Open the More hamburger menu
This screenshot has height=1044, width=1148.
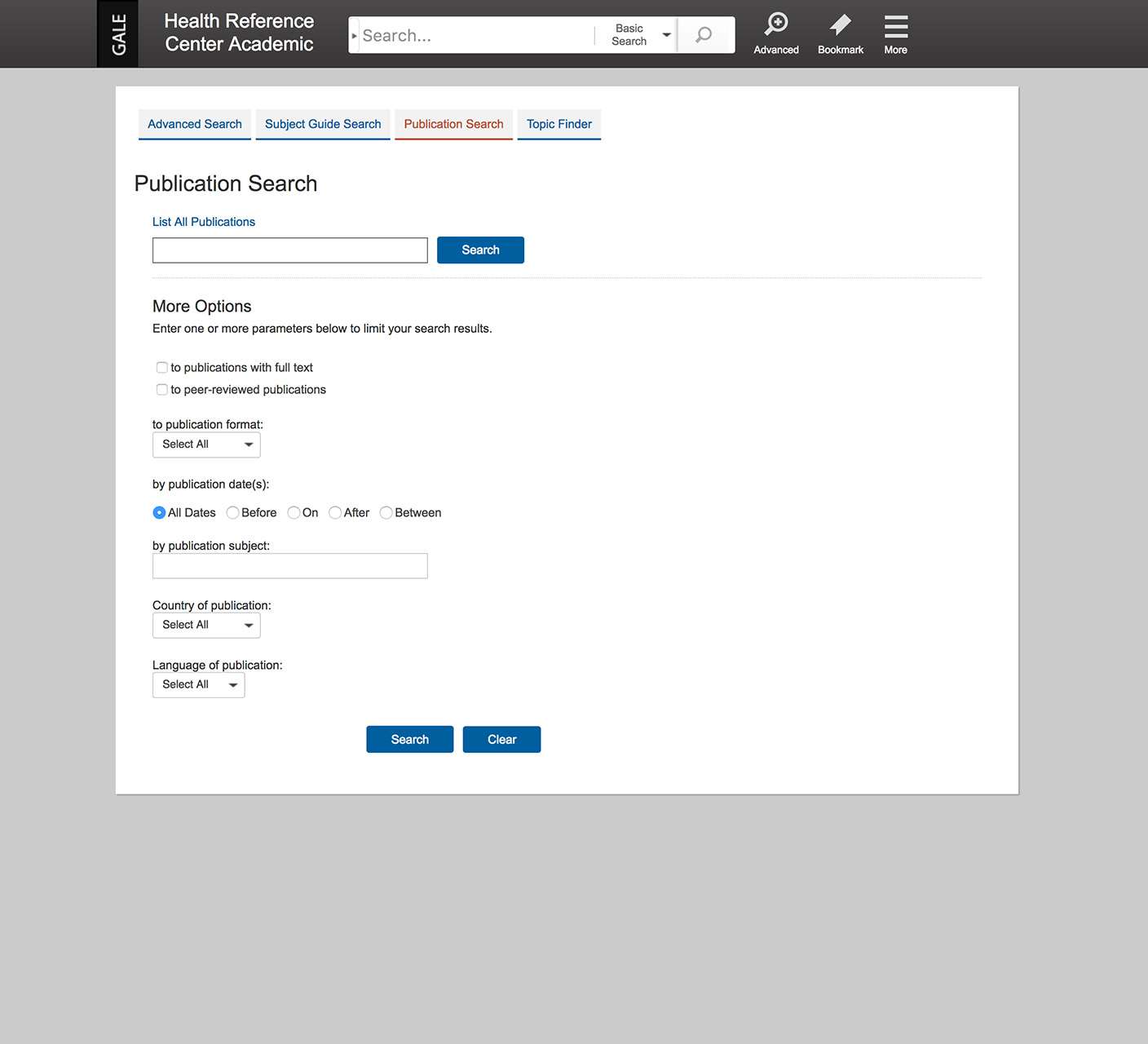click(x=895, y=34)
